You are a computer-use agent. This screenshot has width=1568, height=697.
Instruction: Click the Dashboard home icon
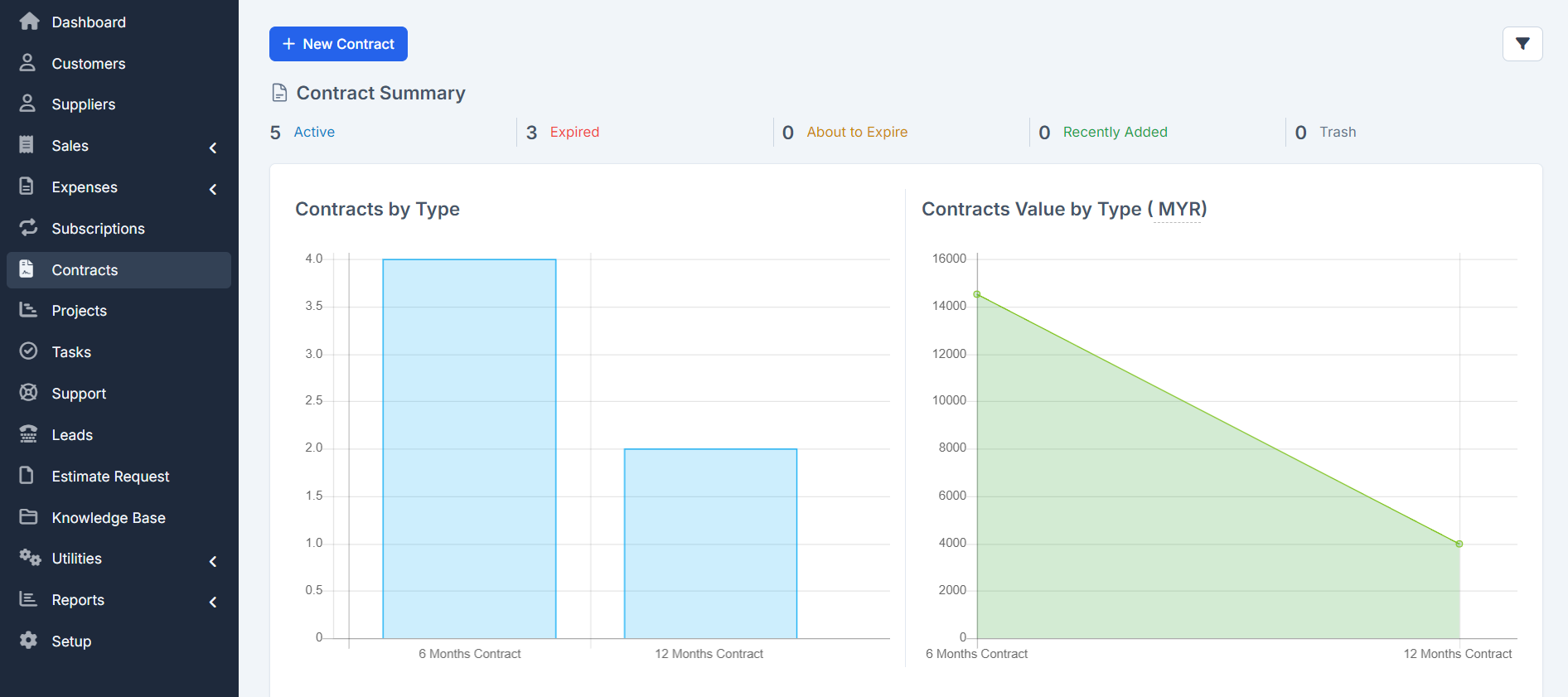tap(29, 22)
